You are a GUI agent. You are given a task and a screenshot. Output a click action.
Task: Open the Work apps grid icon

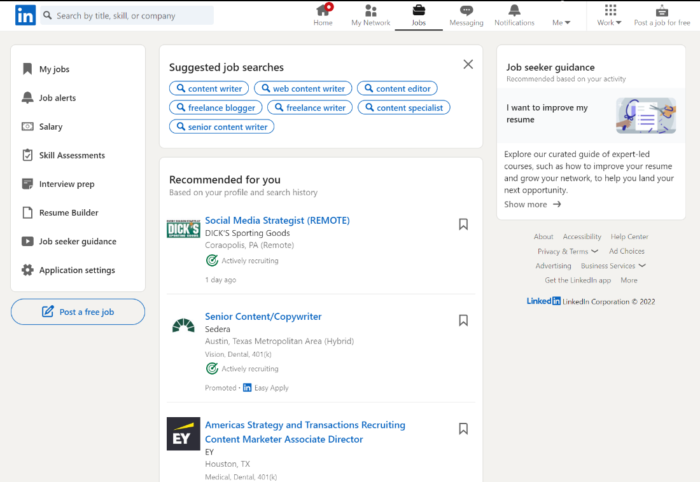click(x=610, y=10)
